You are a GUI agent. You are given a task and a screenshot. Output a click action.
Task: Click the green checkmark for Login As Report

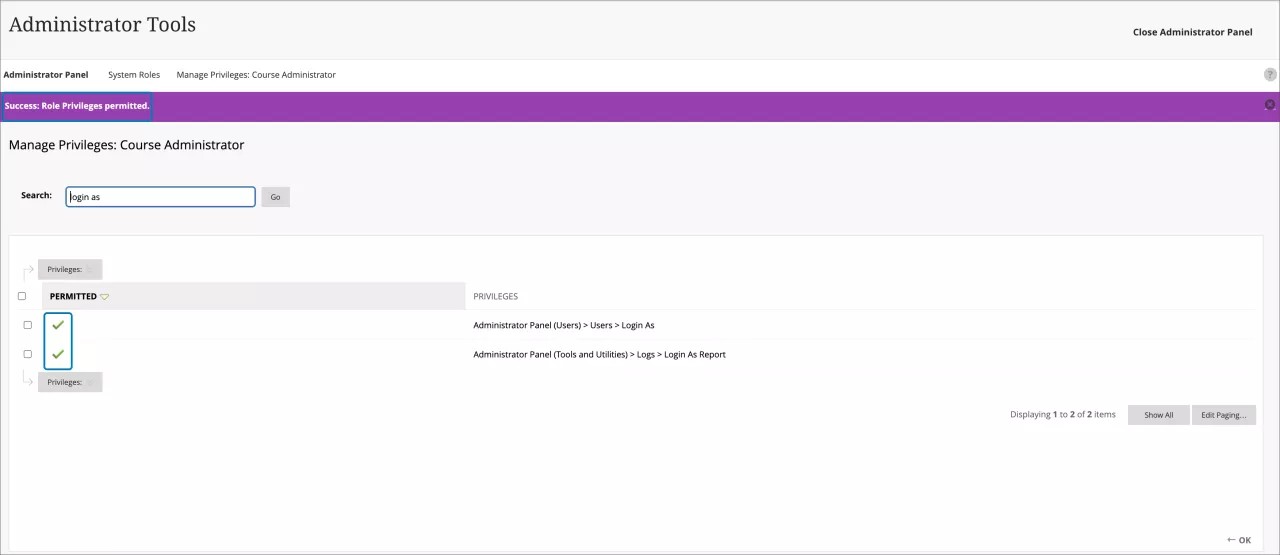pos(58,354)
